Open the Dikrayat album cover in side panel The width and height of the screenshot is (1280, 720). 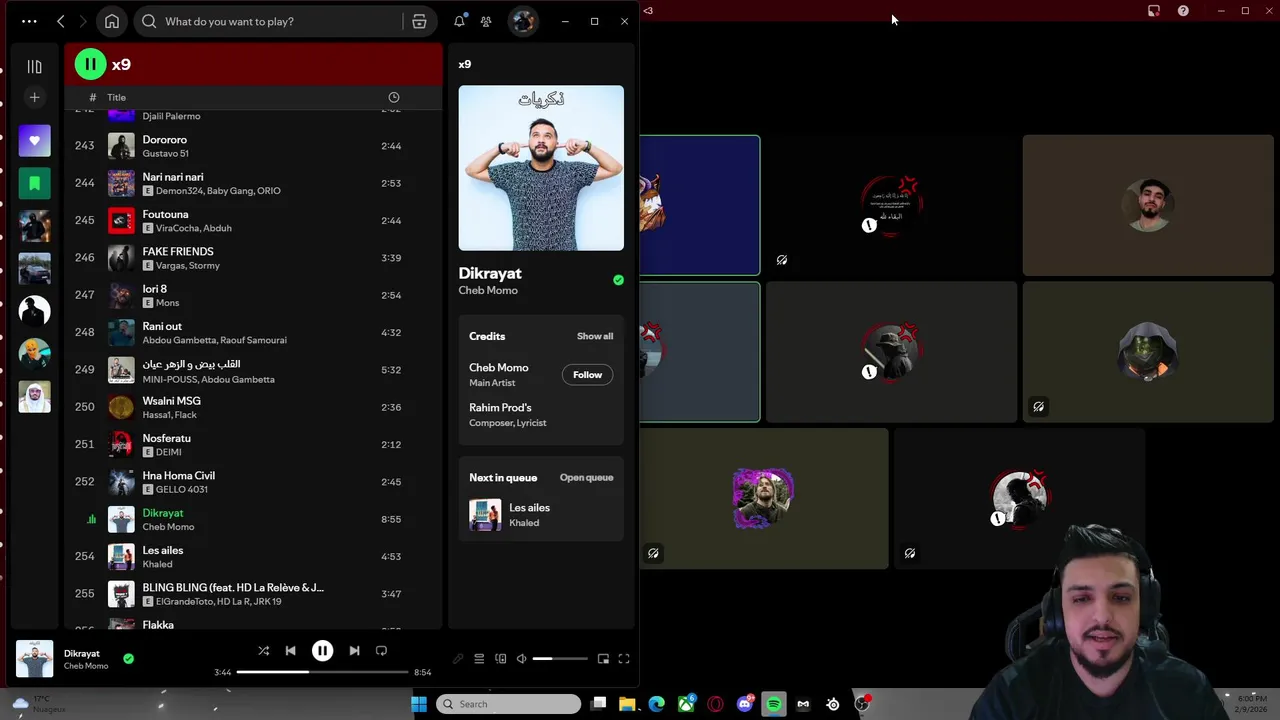(541, 168)
